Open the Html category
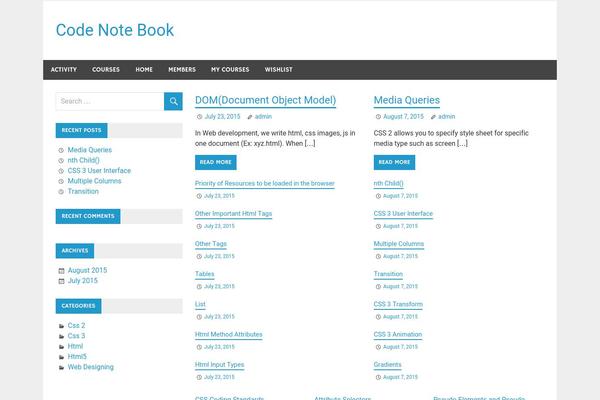The width and height of the screenshot is (600, 400). click(x=75, y=346)
